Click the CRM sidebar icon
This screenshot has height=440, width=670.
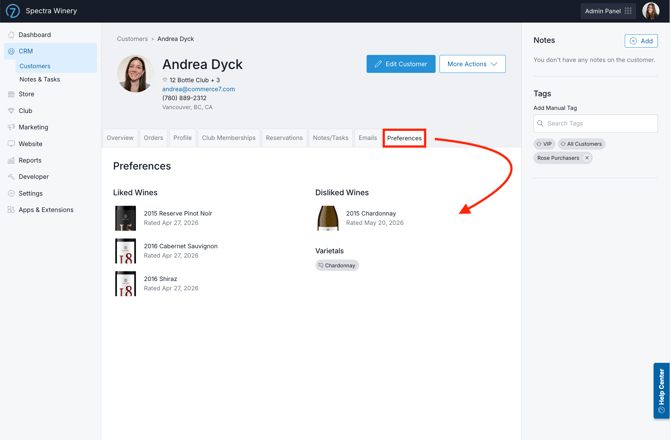coord(11,51)
